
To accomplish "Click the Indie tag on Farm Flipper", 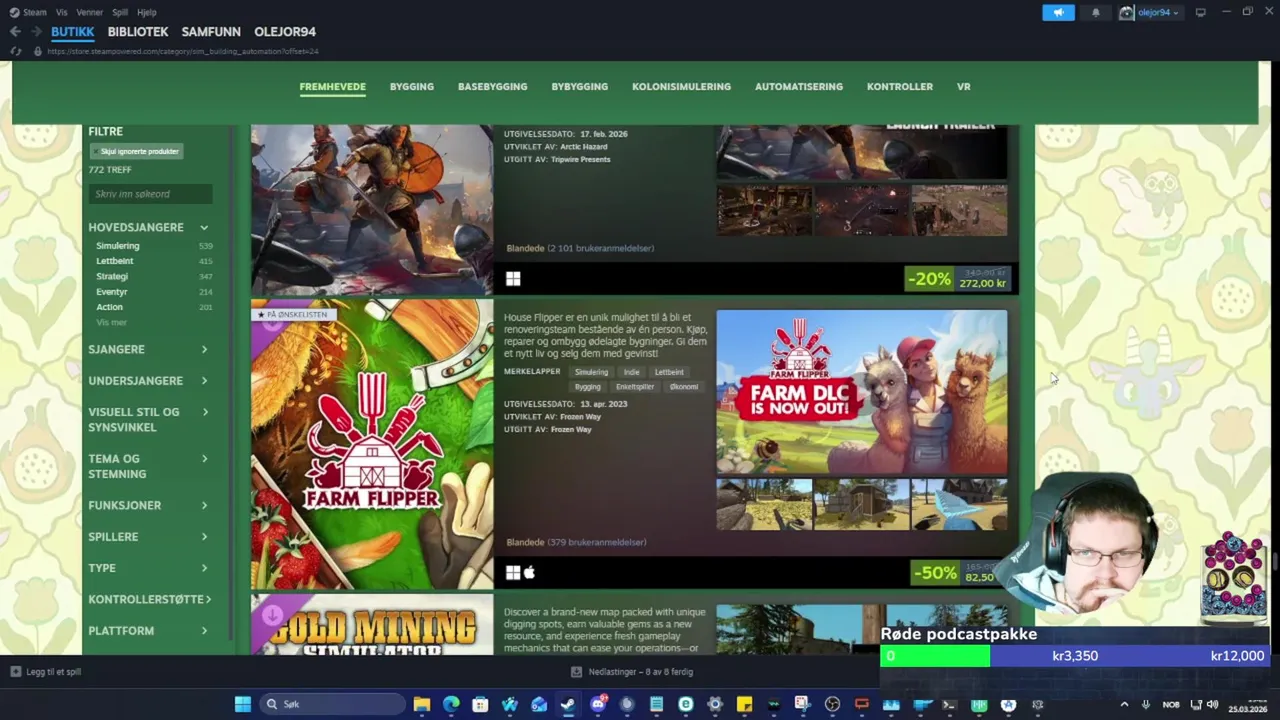I will [x=632, y=372].
